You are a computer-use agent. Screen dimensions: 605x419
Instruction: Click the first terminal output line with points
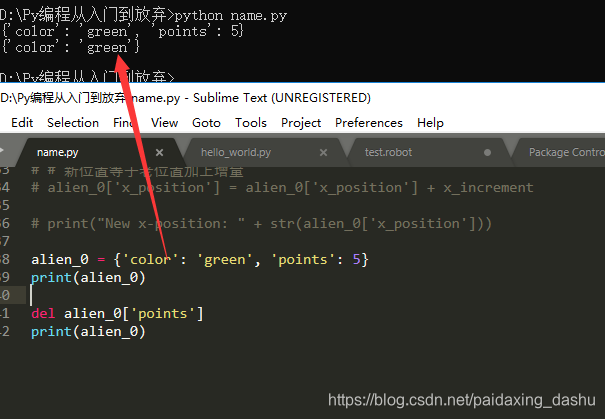pyautogui.click(x=122, y=31)
